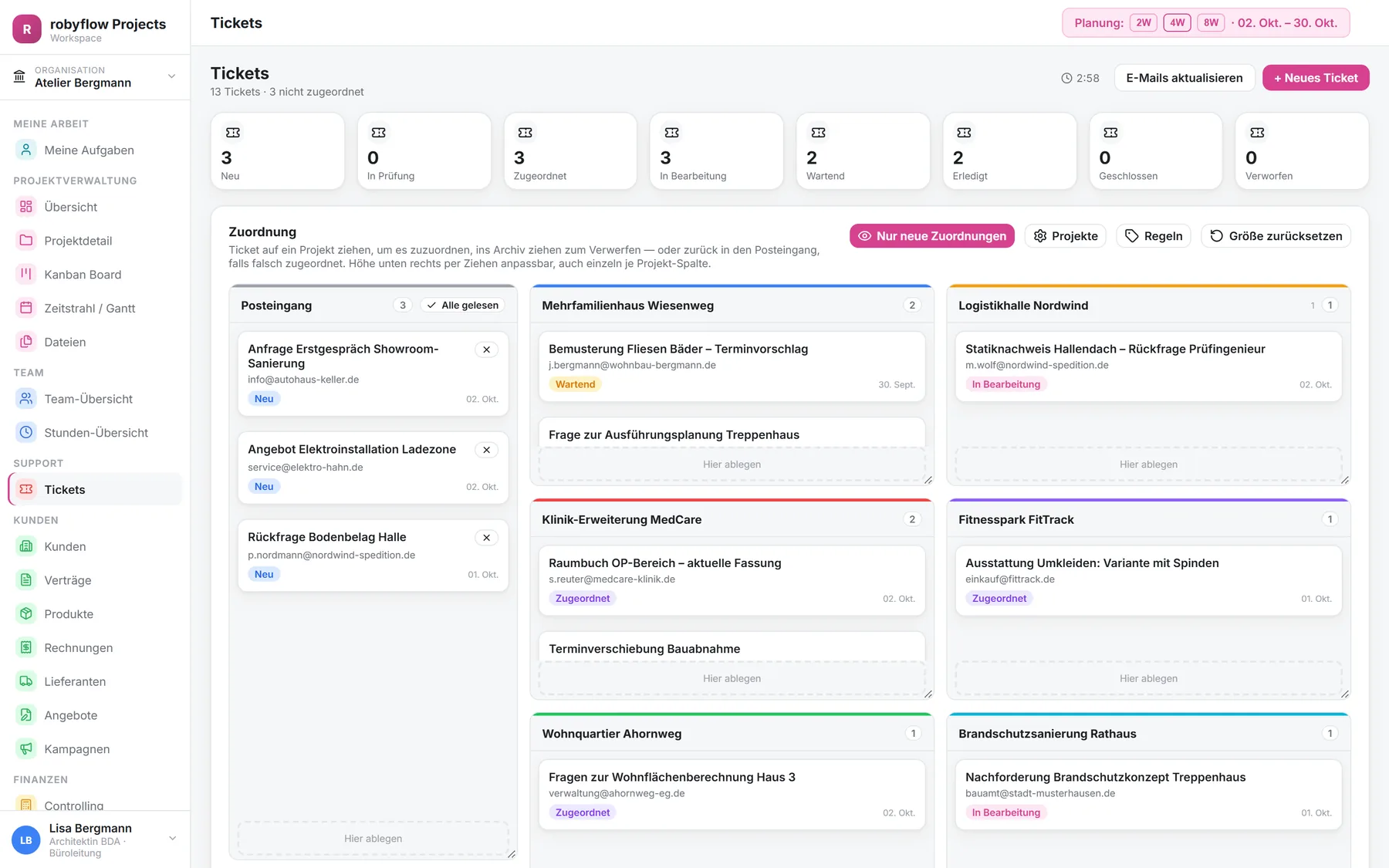Filter by the Neu status card
The height and width of the screenshot is (868, 1389).
click(x=278, y=151)
